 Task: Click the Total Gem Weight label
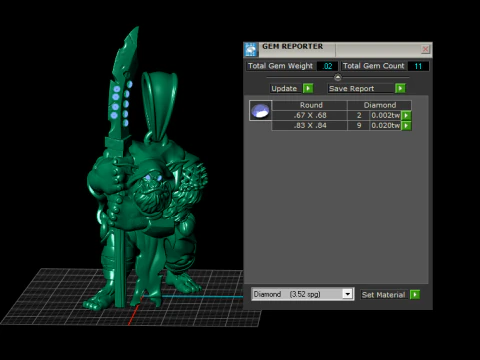281,66
